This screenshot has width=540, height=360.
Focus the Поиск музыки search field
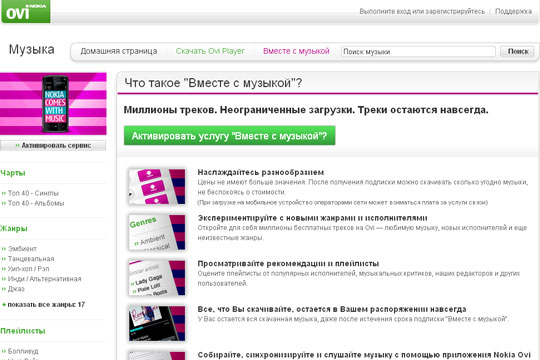click(418, 51)
